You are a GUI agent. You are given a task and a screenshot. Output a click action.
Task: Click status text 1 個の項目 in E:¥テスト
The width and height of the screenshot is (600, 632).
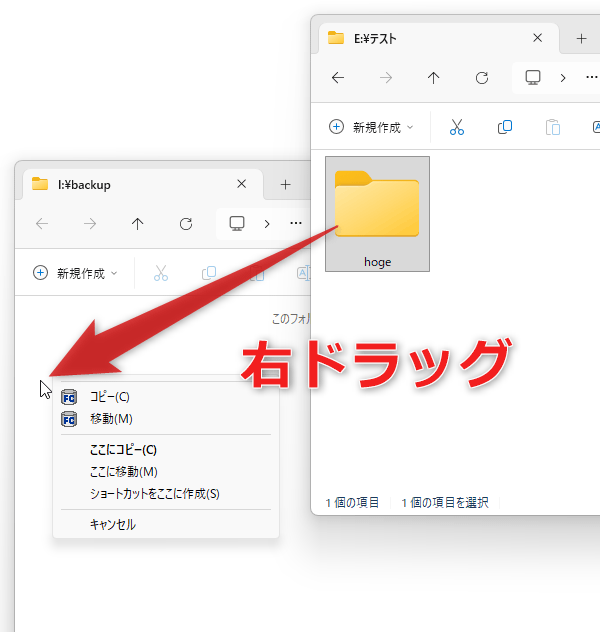click(352, 503)
